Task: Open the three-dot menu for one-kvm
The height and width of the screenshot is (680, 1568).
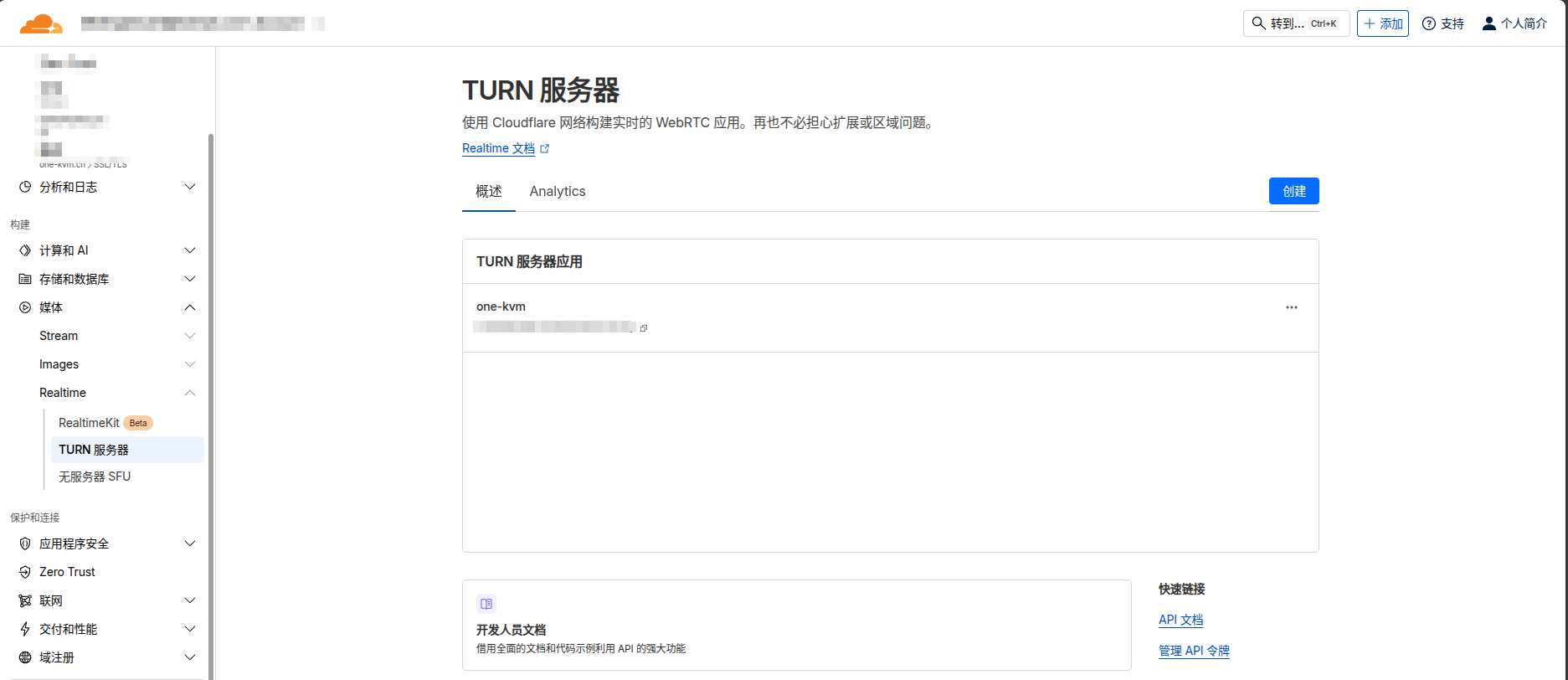Action: coord(1291,307)
